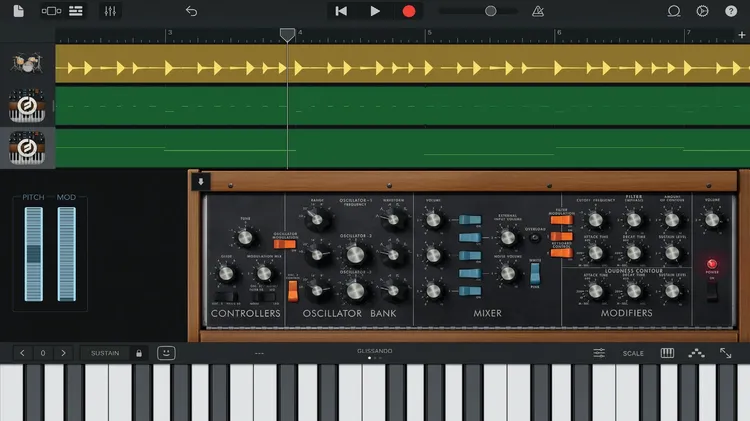Click the keyboard resize arrows icon

point(726,353)
